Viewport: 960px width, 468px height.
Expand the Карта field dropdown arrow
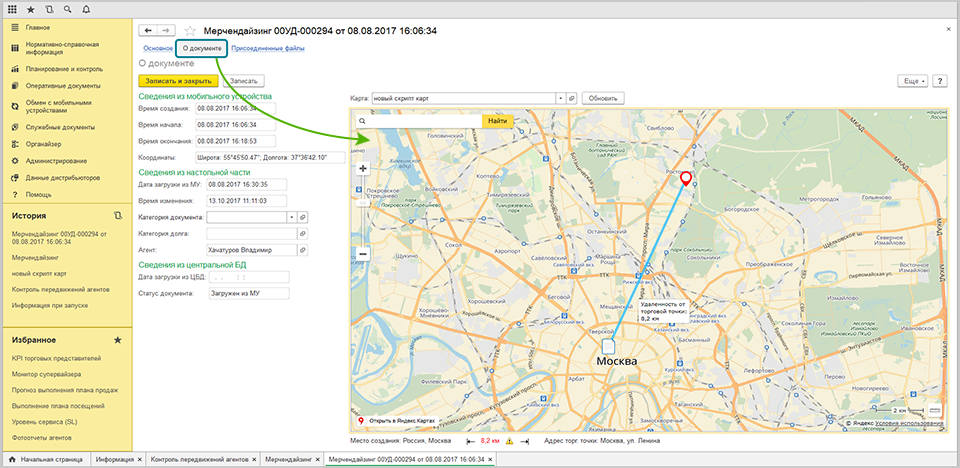560,98
